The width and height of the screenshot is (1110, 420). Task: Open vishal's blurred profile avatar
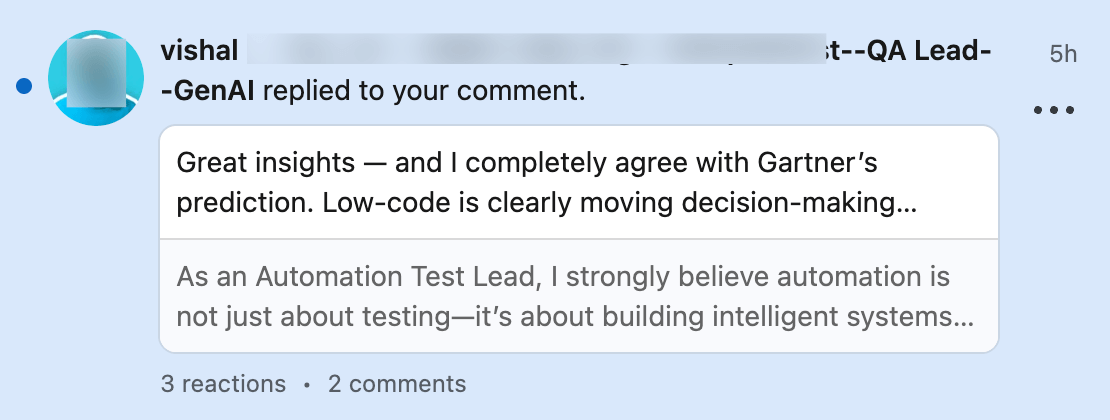(x=97, y=77)
